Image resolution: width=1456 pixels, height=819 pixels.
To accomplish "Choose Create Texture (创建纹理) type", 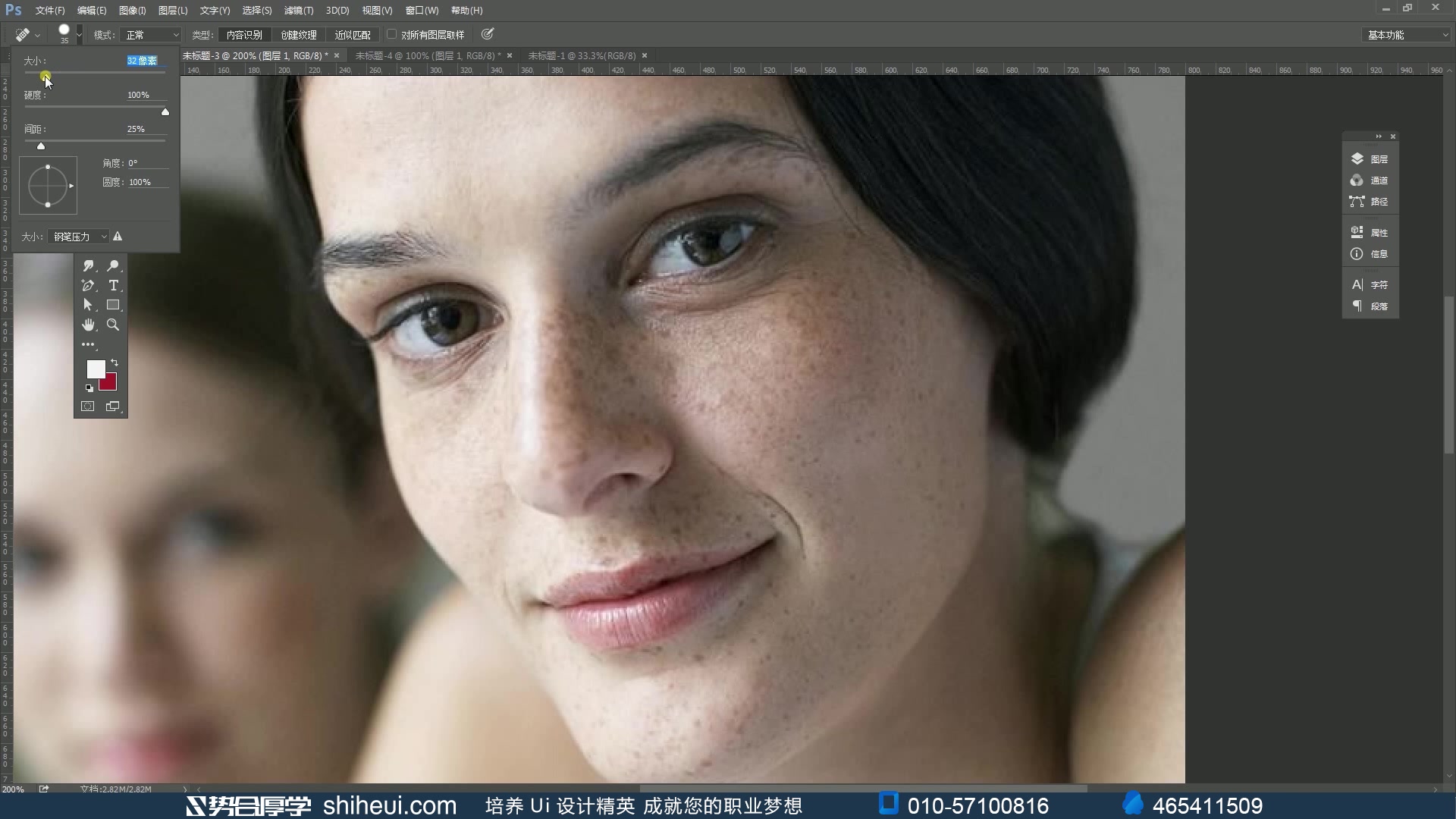I will point(299,35).
